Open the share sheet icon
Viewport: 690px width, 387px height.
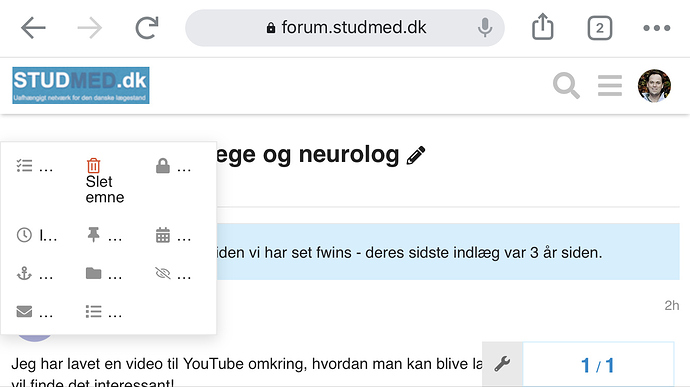[x=543, y=27]
